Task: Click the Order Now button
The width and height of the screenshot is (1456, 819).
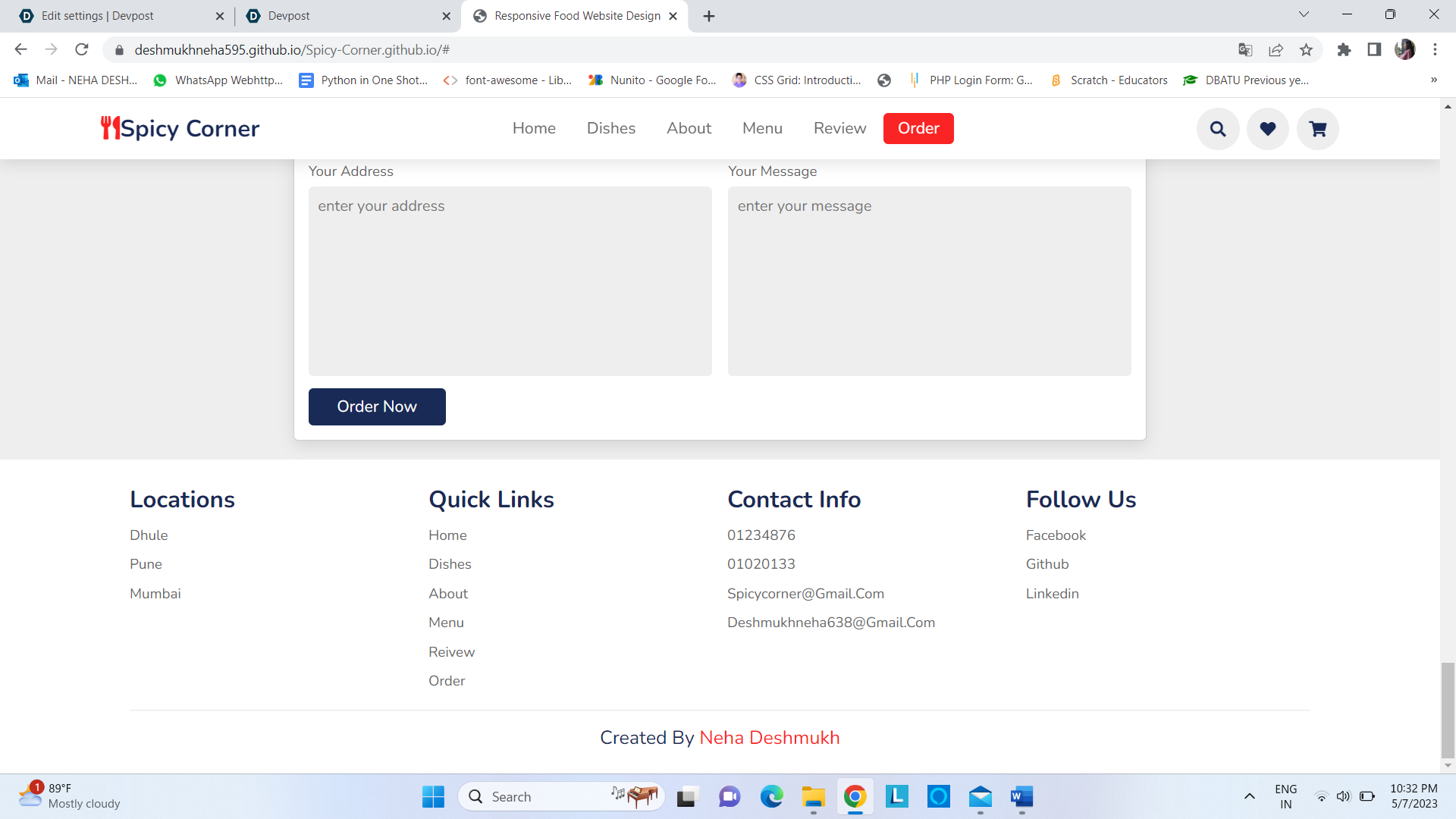Action: (x=377, y=406)
